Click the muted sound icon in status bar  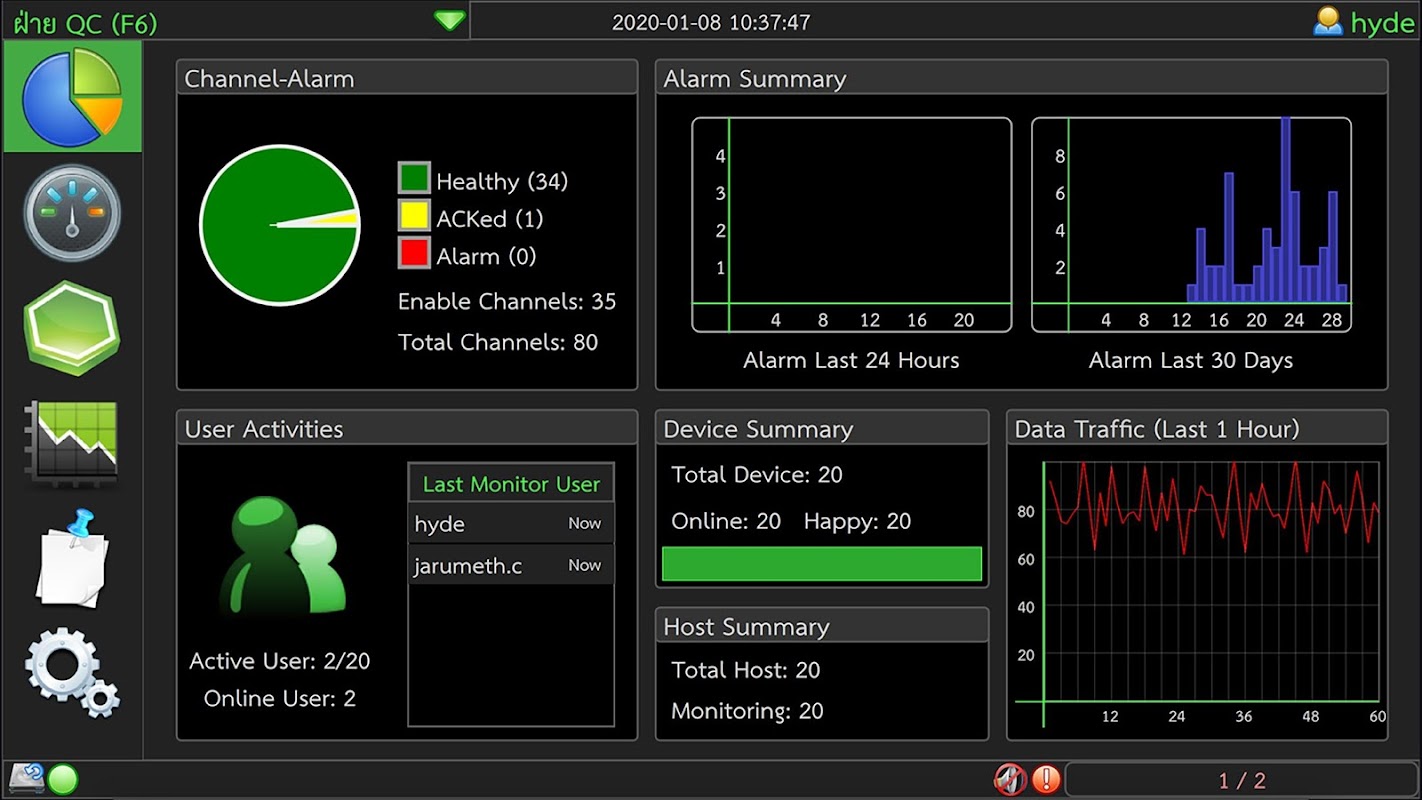[x=1010, y=779]
